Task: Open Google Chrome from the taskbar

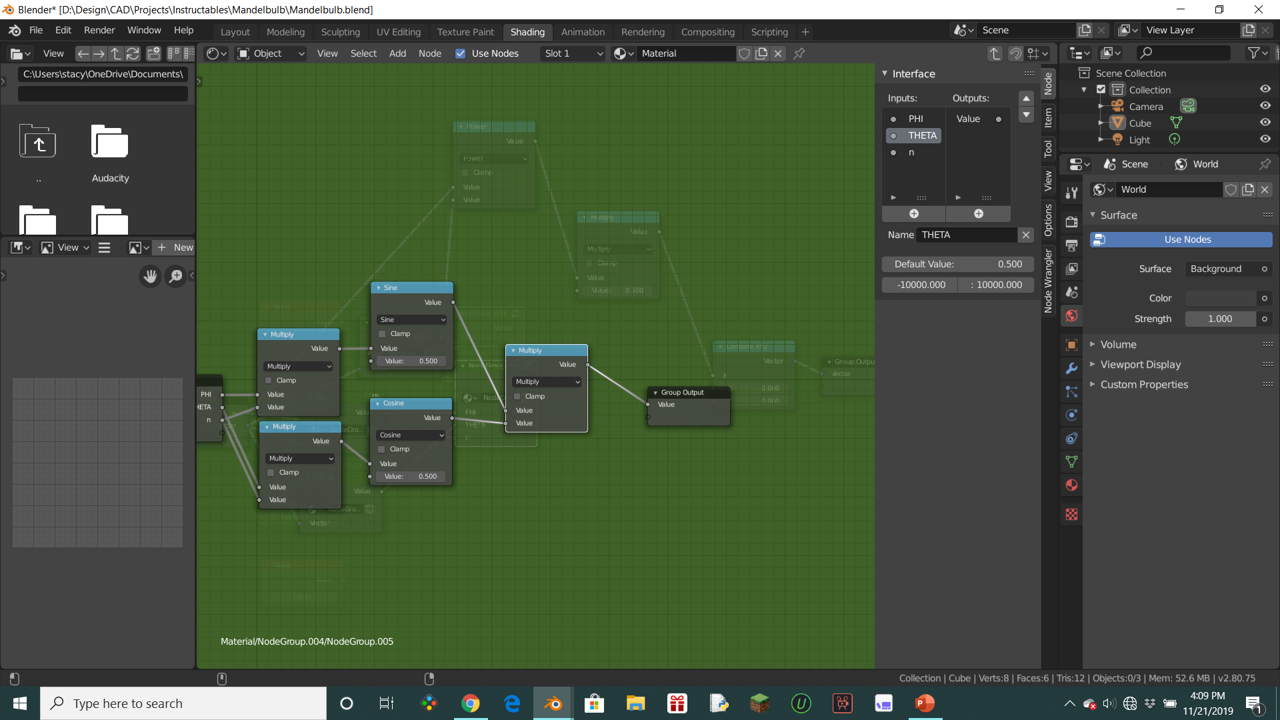Action: click(x=470, y=704)
